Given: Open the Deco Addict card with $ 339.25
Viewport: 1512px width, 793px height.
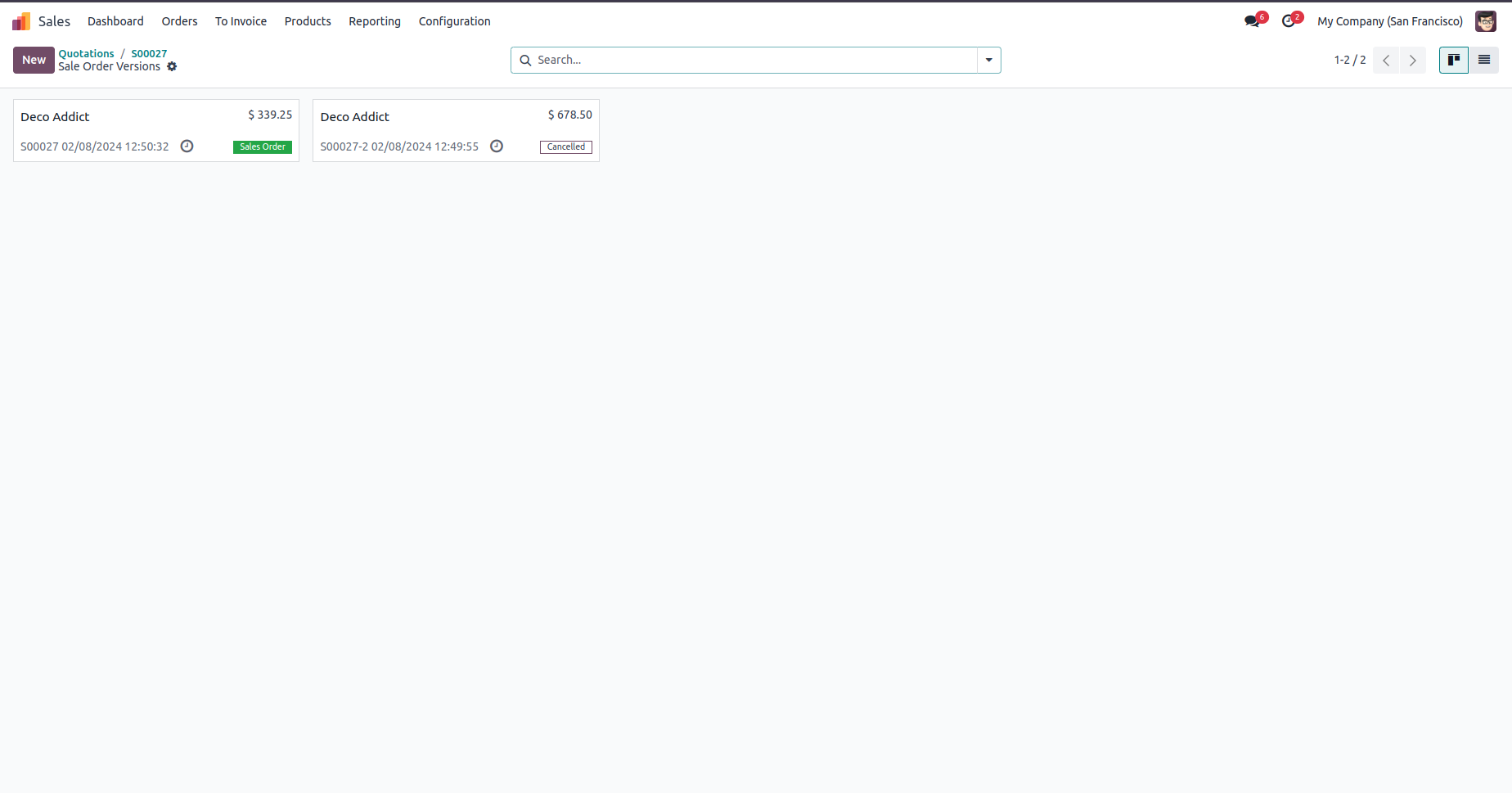Looking at the screenshot, I should (156, 131).
